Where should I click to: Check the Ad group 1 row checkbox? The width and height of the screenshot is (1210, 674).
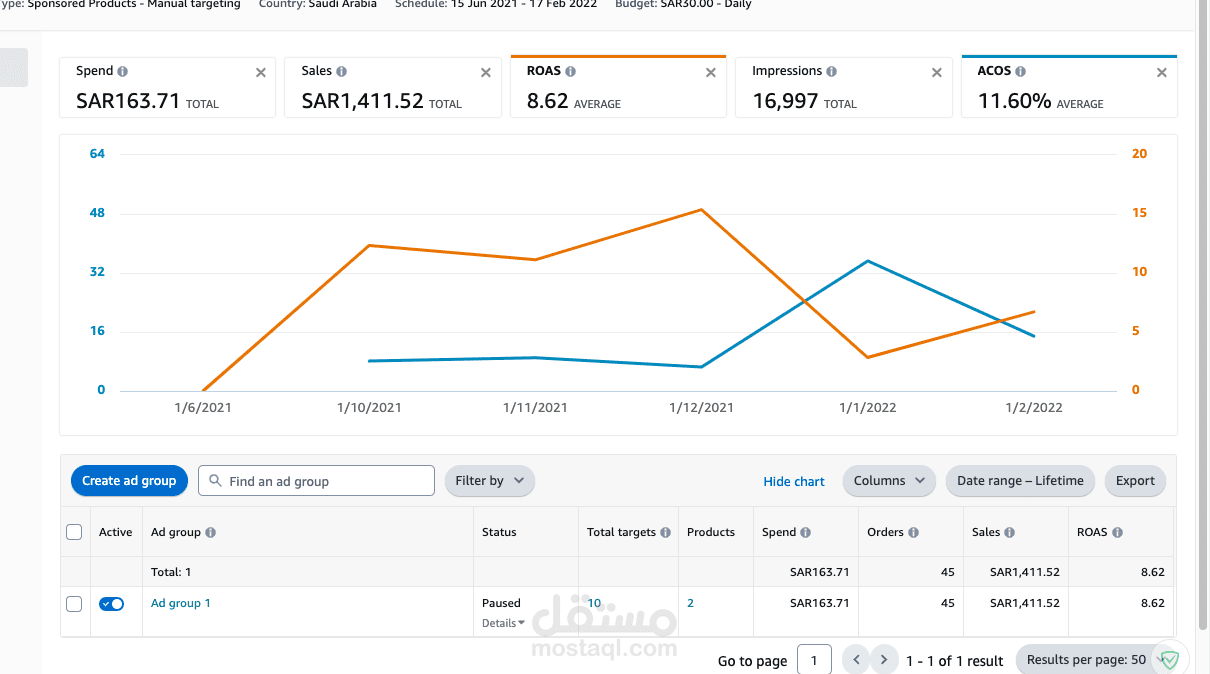pos(74,604)
